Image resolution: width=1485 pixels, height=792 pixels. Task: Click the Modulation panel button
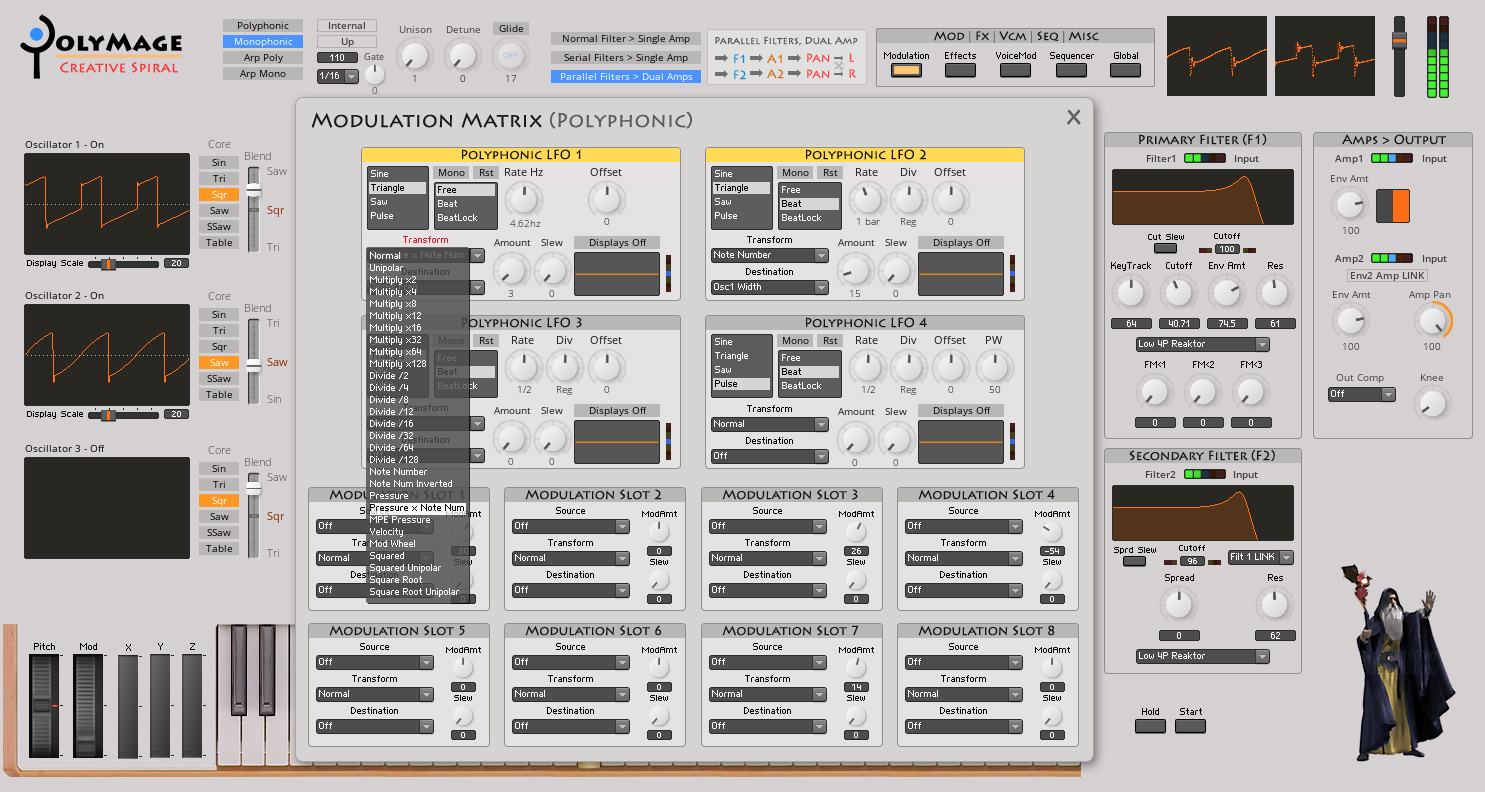pyautogui.click(x=906, y=70)
